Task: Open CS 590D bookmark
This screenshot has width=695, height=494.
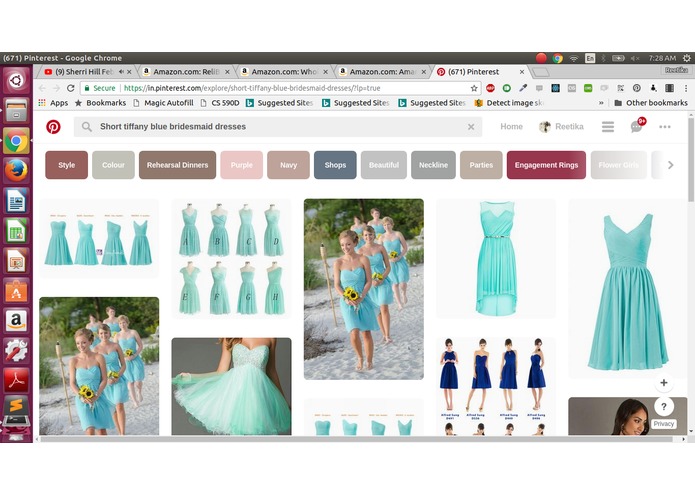Action: [x=220, y=103]
